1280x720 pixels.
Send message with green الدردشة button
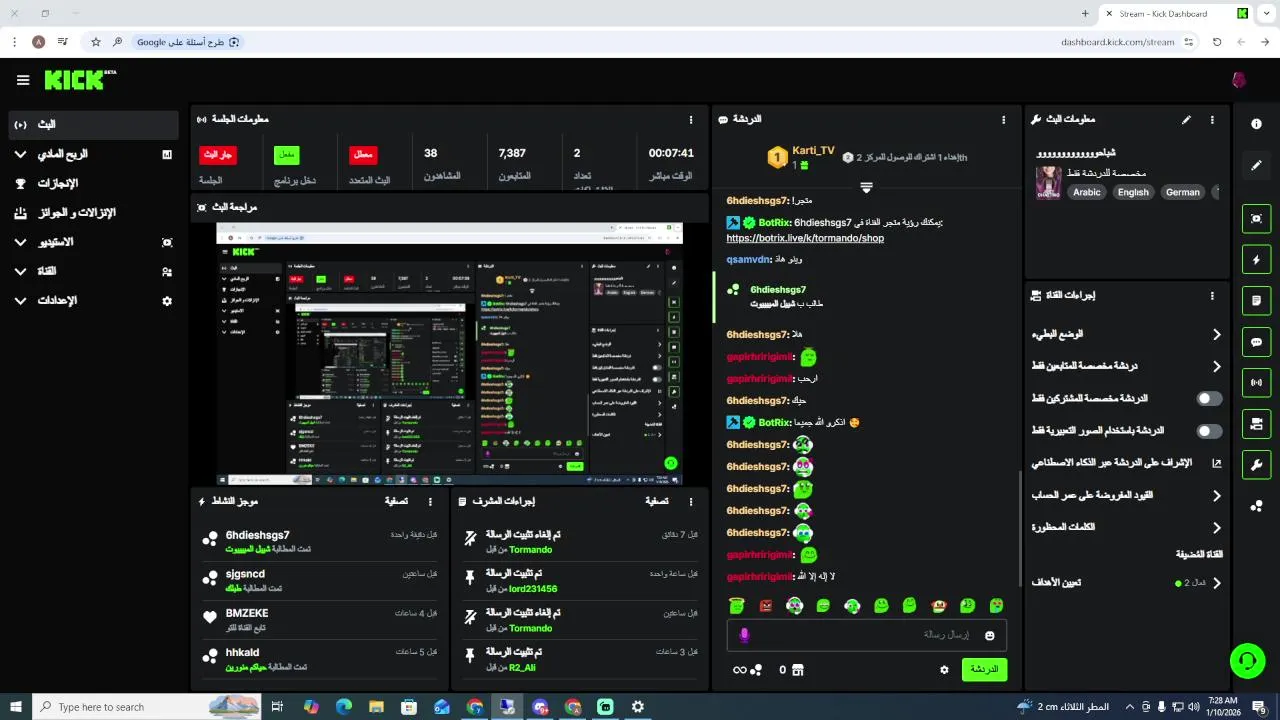point(985,670)
